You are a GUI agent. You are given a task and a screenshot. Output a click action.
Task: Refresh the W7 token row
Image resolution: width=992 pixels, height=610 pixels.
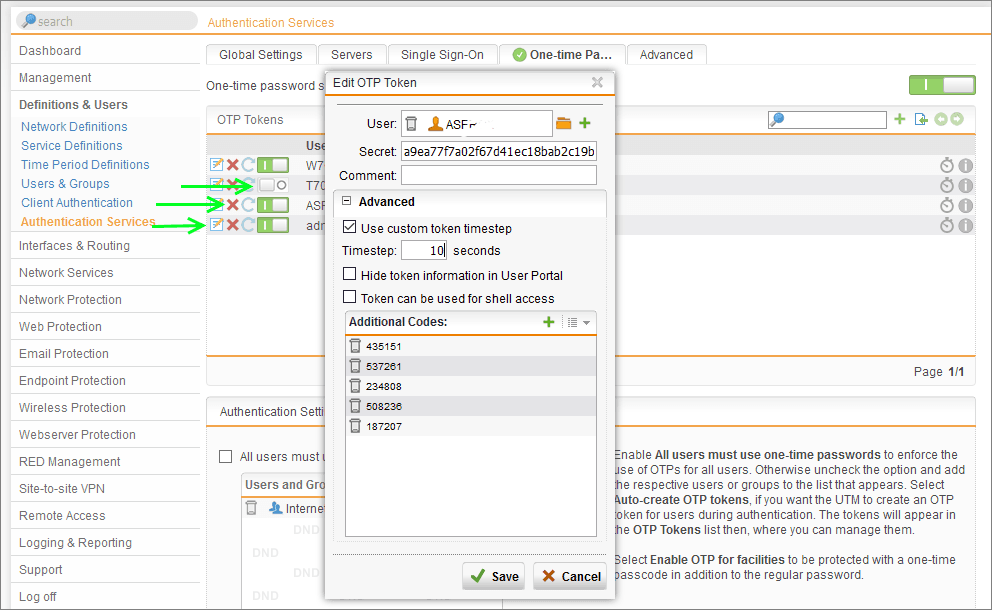(x=248, y=165)
